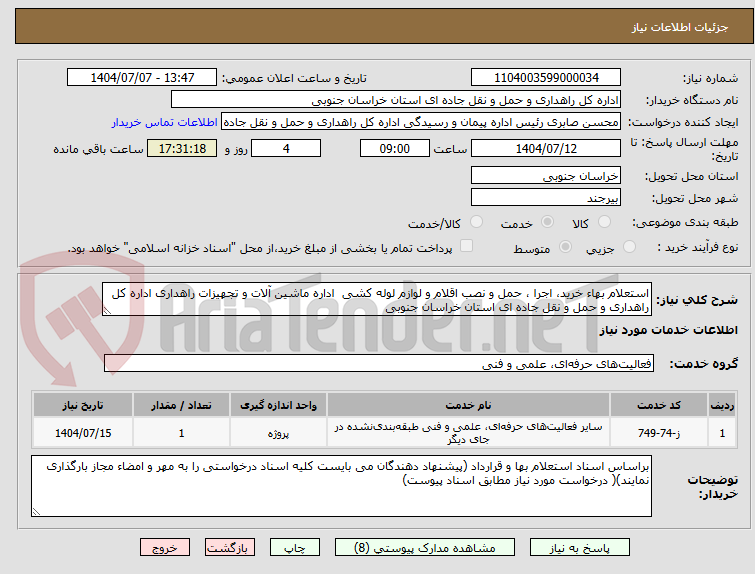Click the remaining time 17:31:18 field

point(182,148)
